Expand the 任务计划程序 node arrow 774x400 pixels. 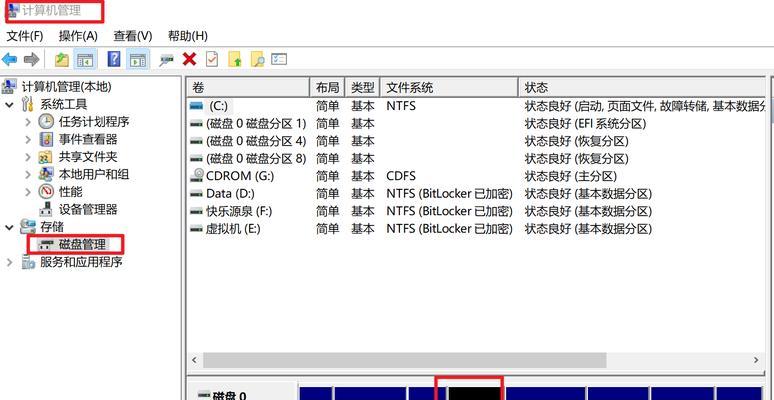tap(28, 122)
